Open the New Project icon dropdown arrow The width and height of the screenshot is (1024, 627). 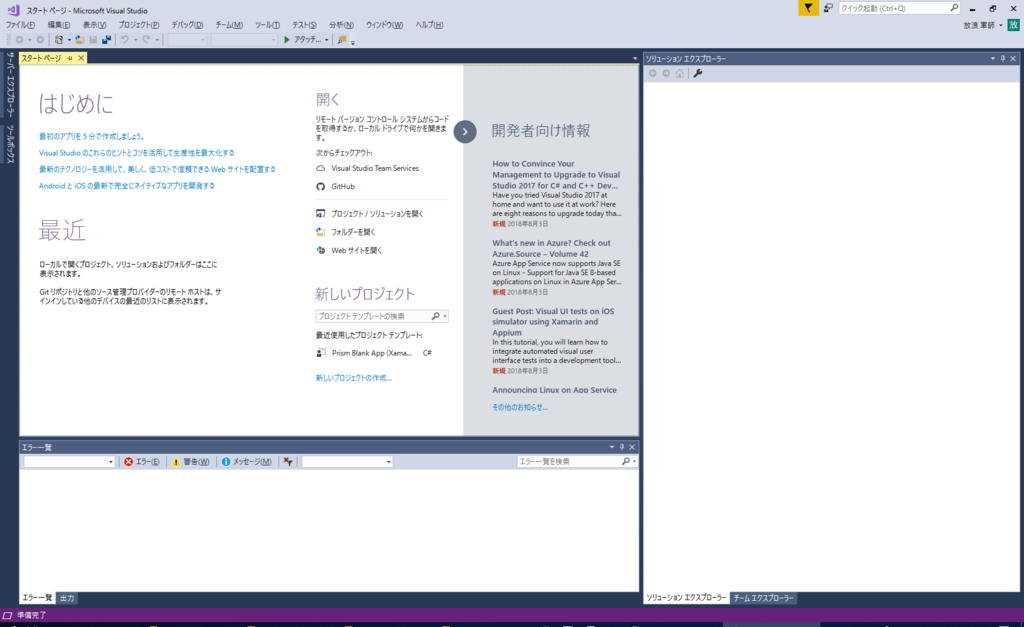coord(69,40)
